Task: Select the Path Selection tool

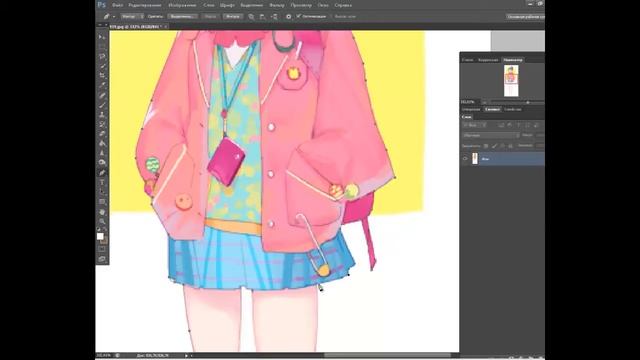Action: pyautogui.click(x=102, y=192)
